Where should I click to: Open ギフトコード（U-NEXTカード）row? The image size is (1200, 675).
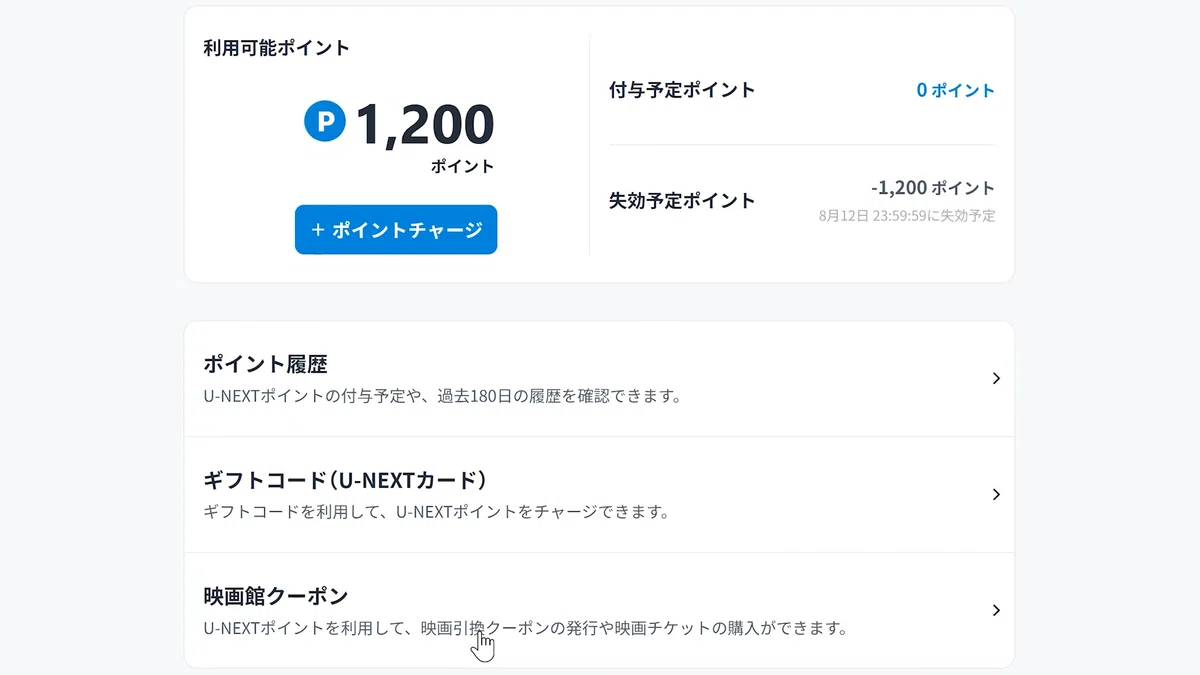pyautogui.click(x=599, y=495)
